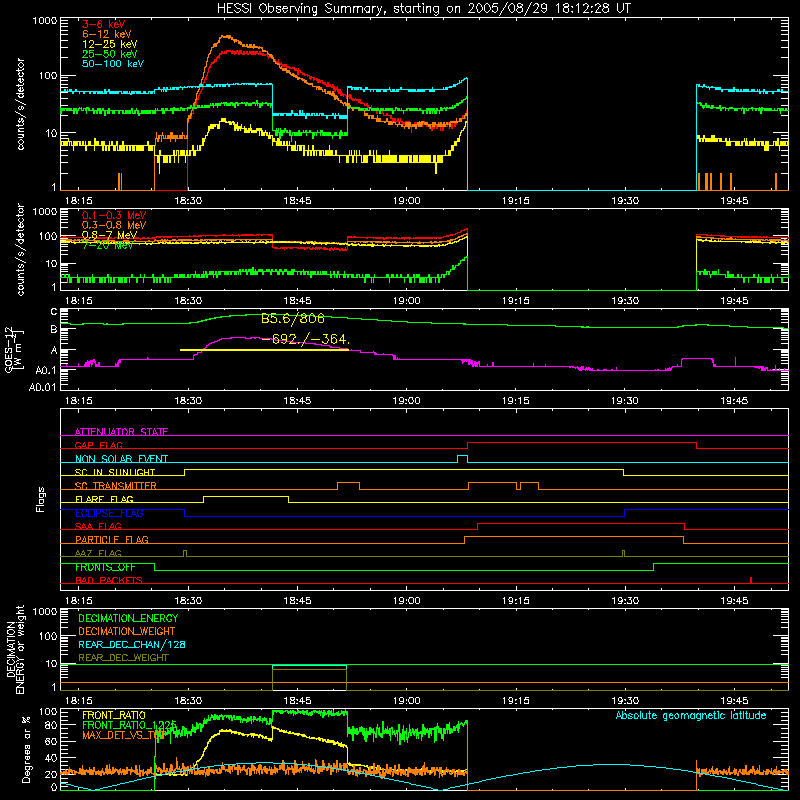The height and width of the screenshot is (800, 800).
Task: Click the '7-20 MeV' legend entry
Action: click(x=107, y=245)
